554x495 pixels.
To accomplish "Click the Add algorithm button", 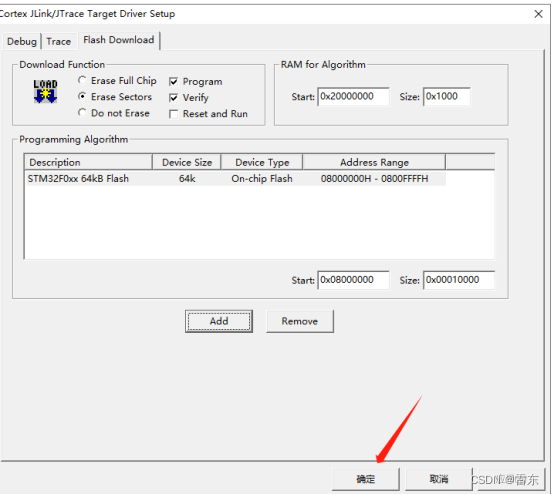I will [219, 321].
